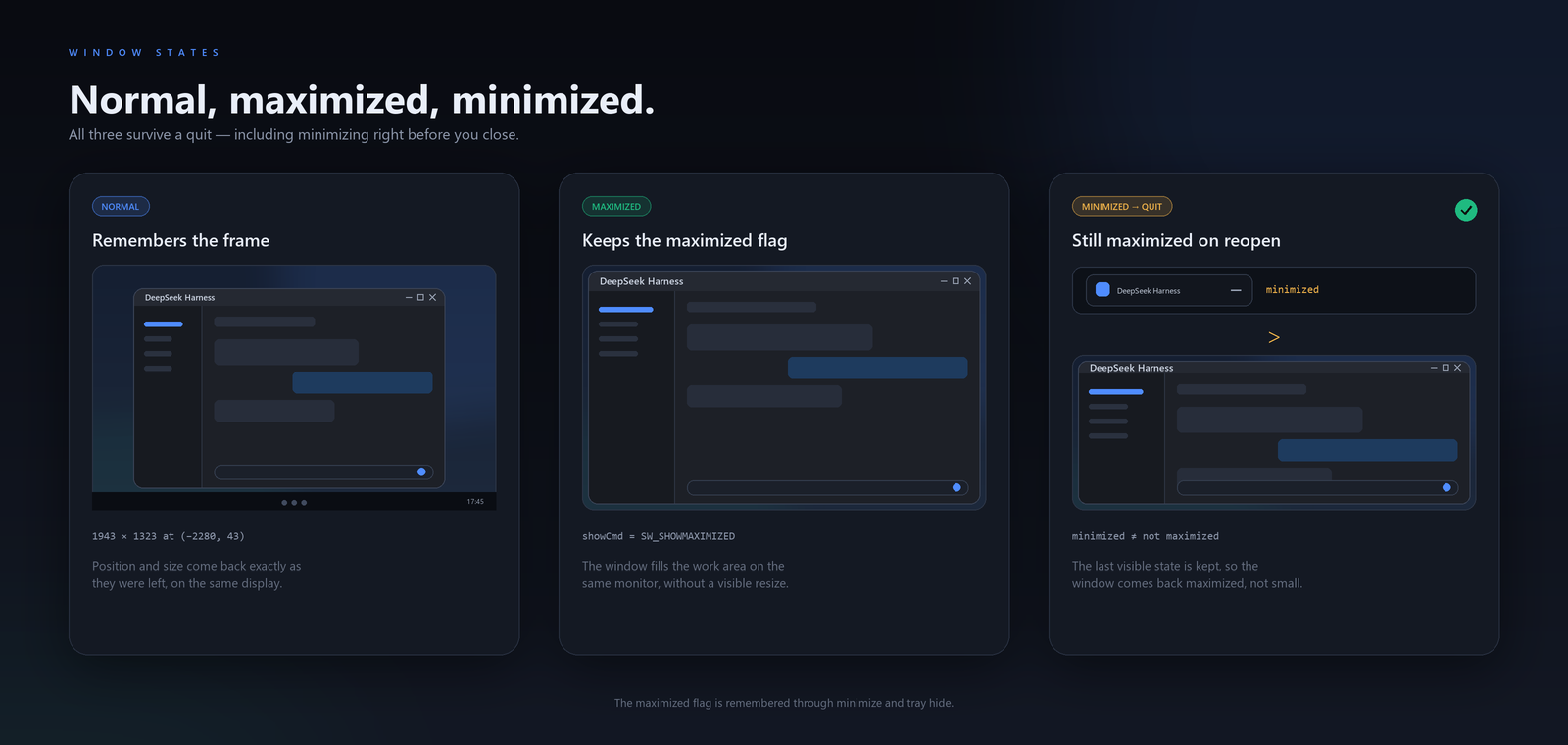This screenshot has width=1568, height=745.
Task: Click the blue message bubble in the Maximized card window
Action: pos(878,368)
